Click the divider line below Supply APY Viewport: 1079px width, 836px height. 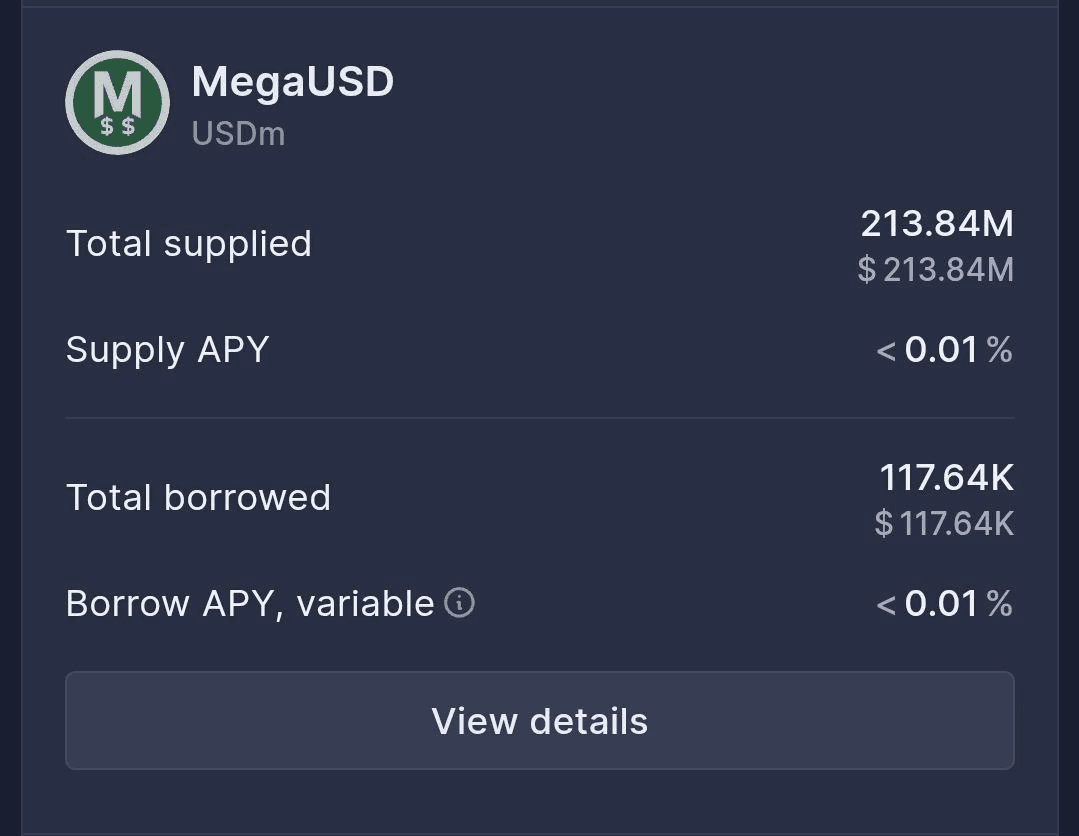(540, 418)
